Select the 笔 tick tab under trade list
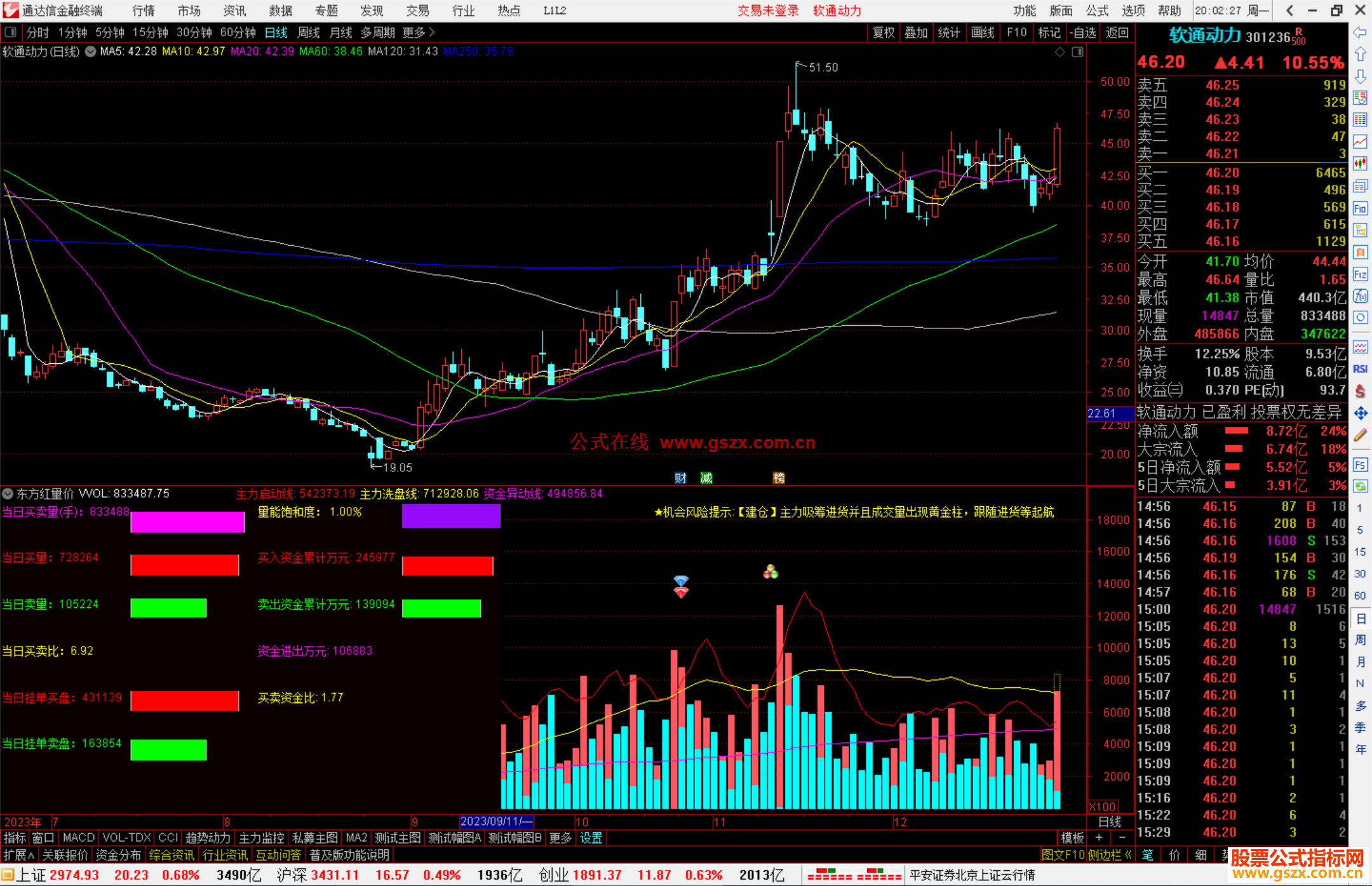Screen dimensions: 1372x886 1147,855
